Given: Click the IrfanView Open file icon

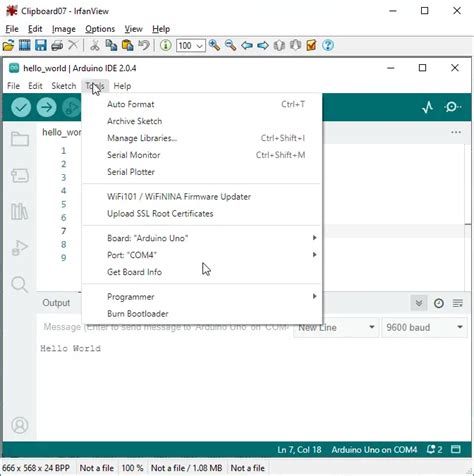Looking at the screenshot, I should (8, 45).
